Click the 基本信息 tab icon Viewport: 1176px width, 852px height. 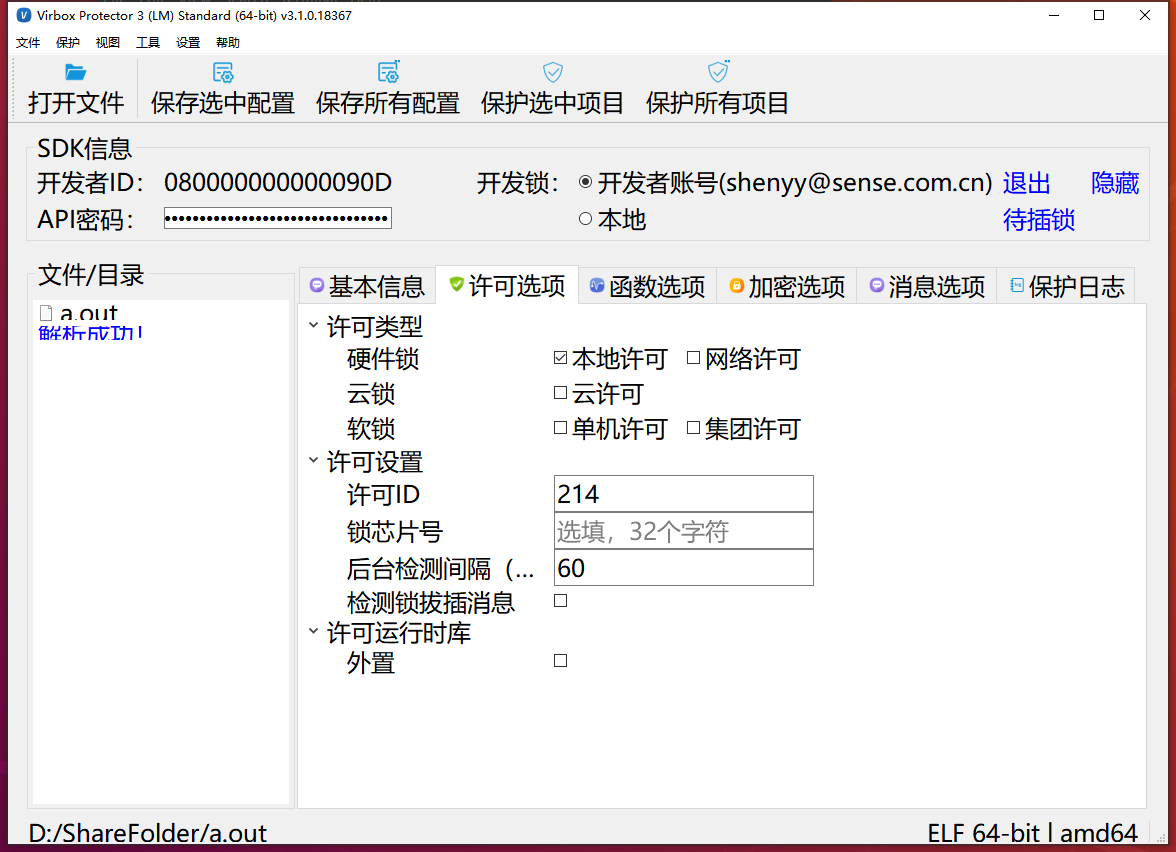coord(317,286)
